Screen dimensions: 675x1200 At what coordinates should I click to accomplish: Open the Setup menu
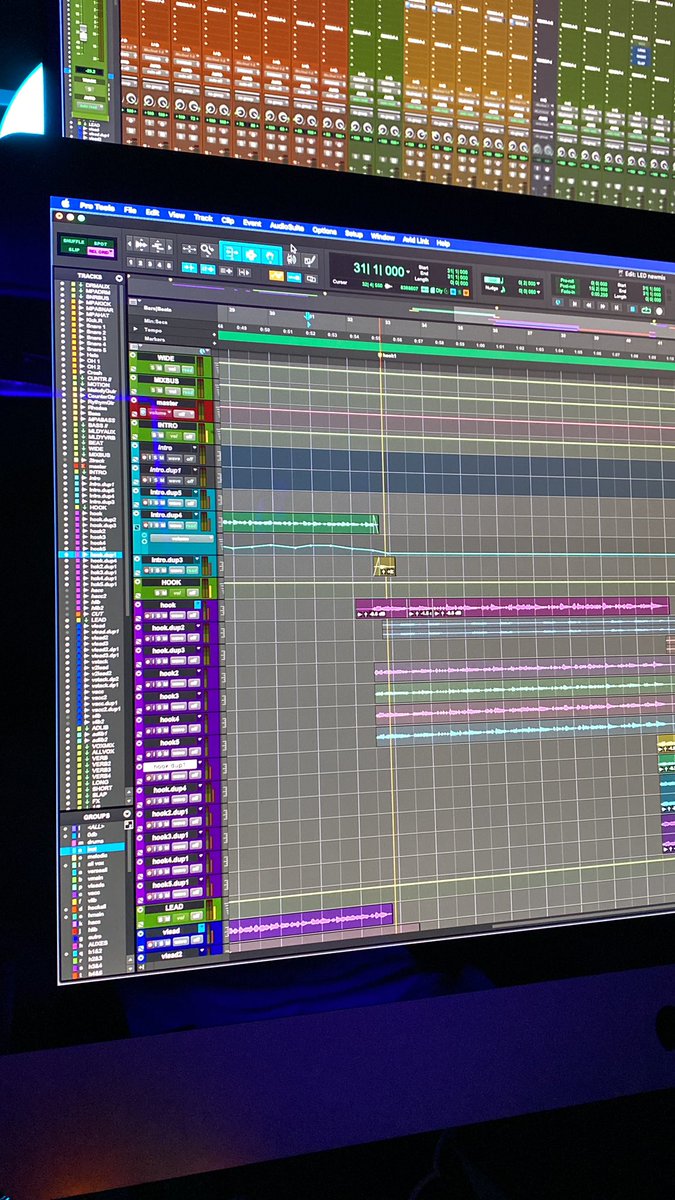click(354, 233)
